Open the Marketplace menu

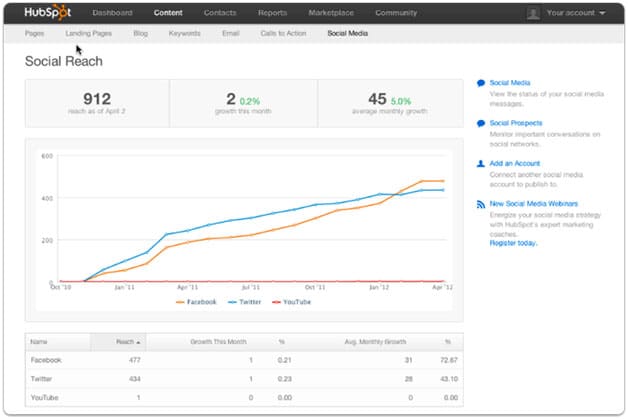point(331,13)
